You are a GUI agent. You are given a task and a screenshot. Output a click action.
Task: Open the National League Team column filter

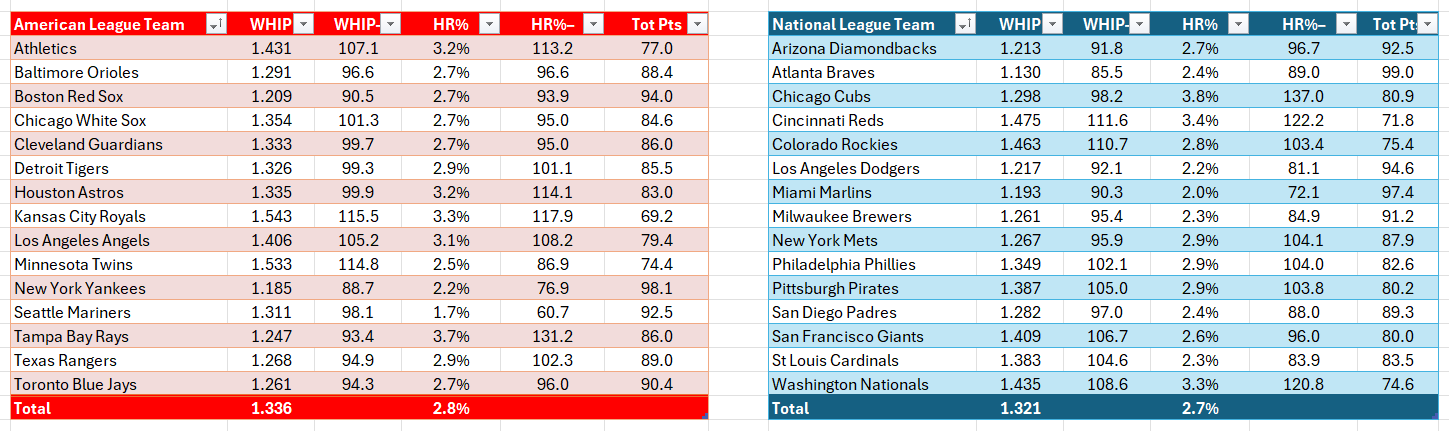pyautogui.click(x=964, y=25)
